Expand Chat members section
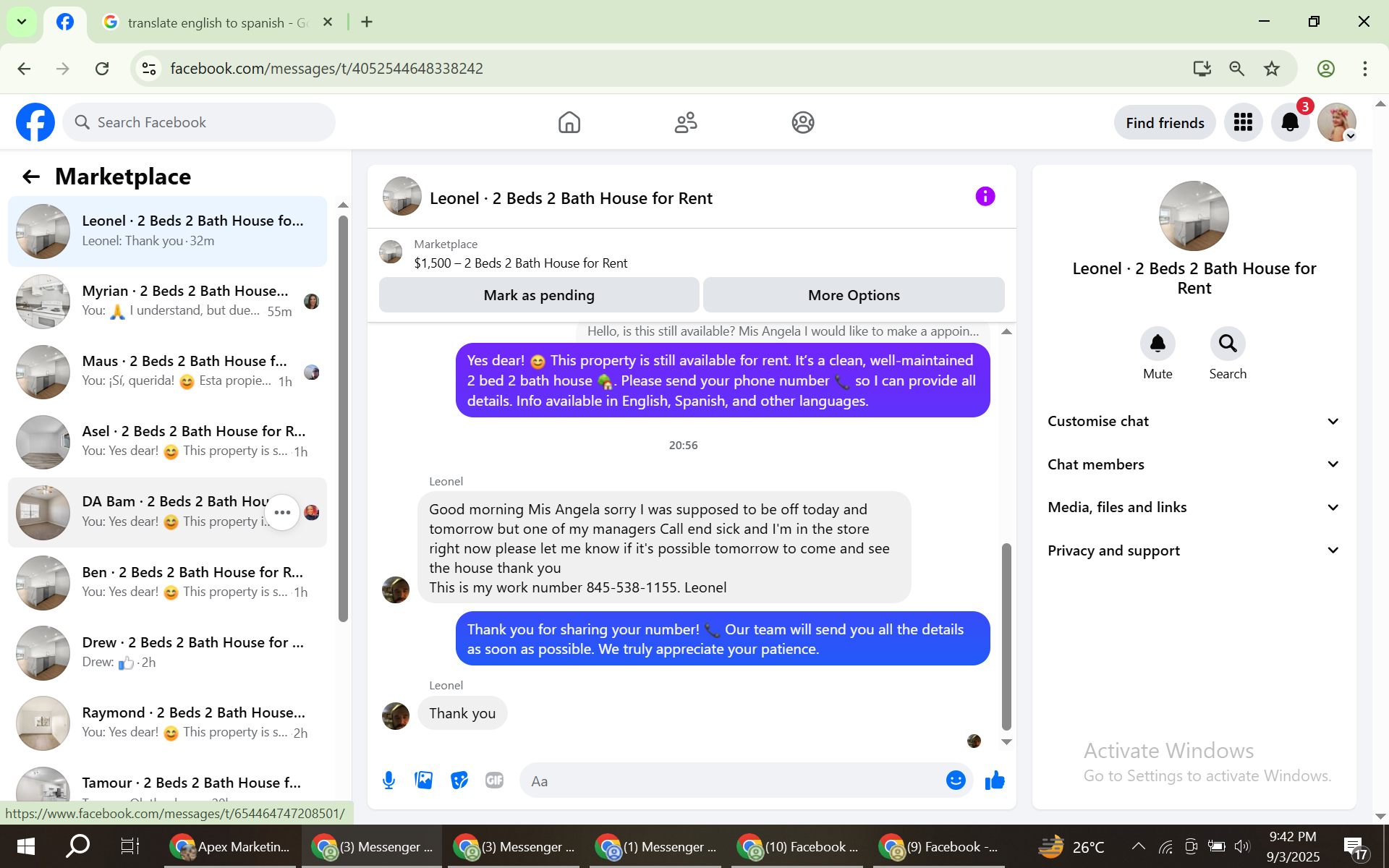Viewport: 1389px width, 868px height. [1194, 464]
